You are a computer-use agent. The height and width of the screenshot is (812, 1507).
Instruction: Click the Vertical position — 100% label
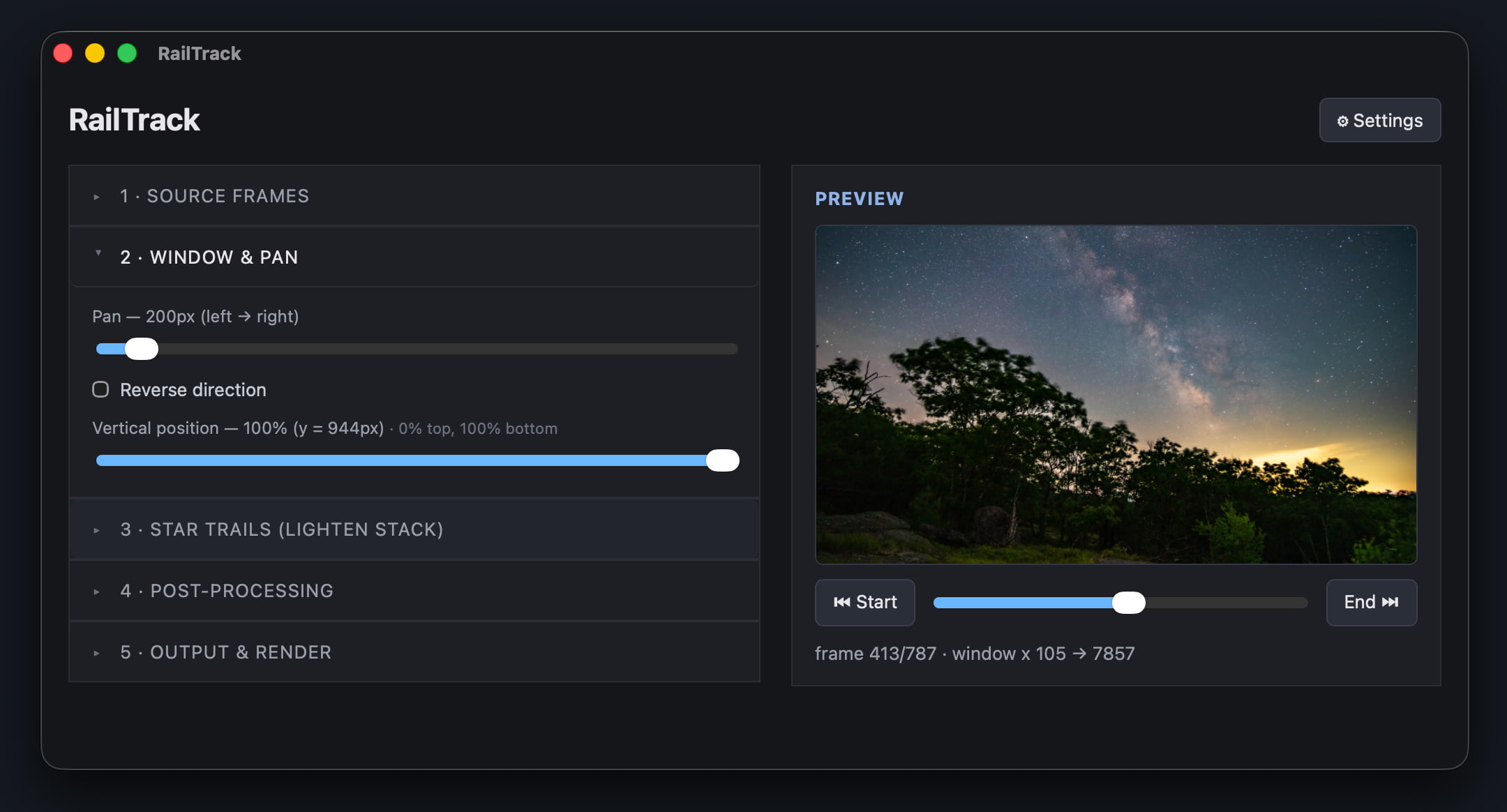tap(238, 428)
